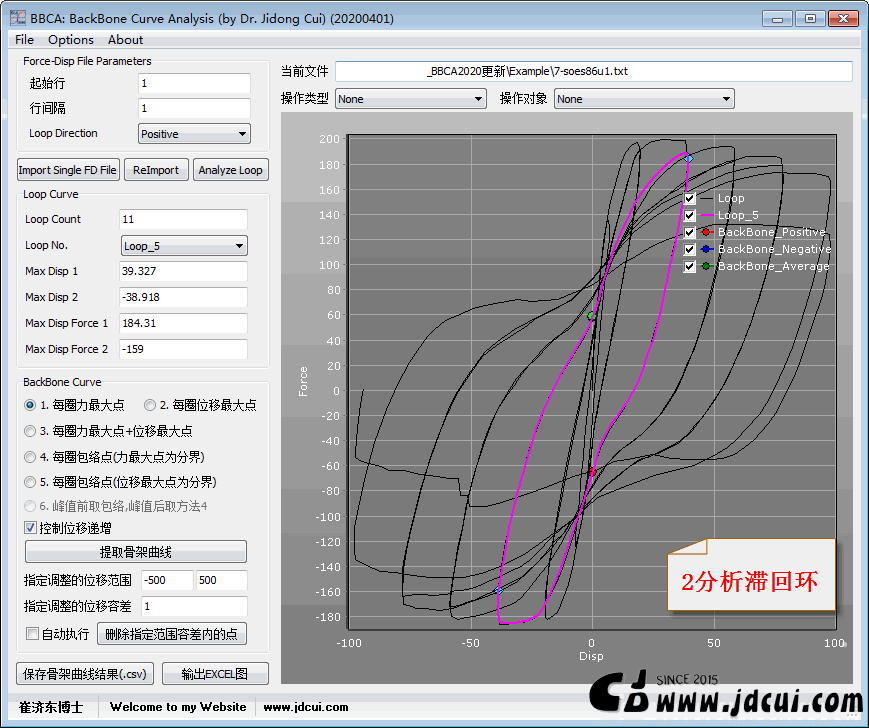This screenshot has width=869, height=728.
Task: Click the Force axis label
Action: (303, 381)
